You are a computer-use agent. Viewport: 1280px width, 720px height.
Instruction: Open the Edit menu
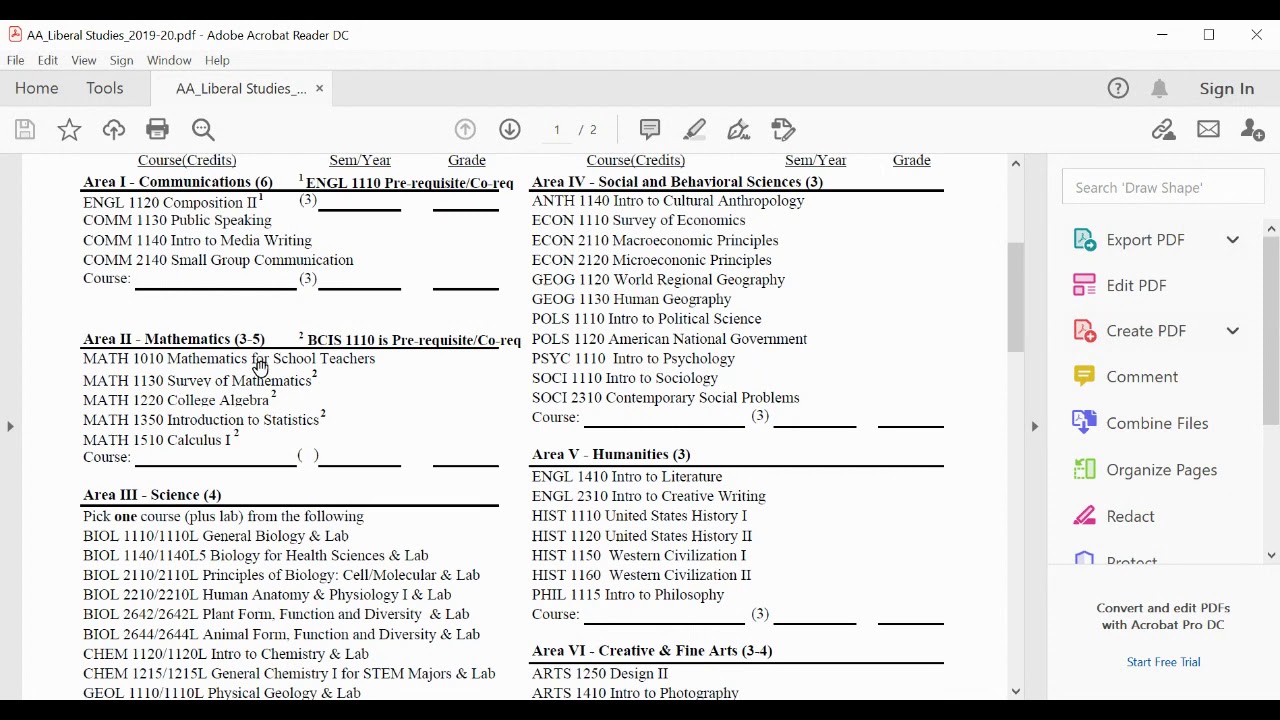tap(47, 61)
